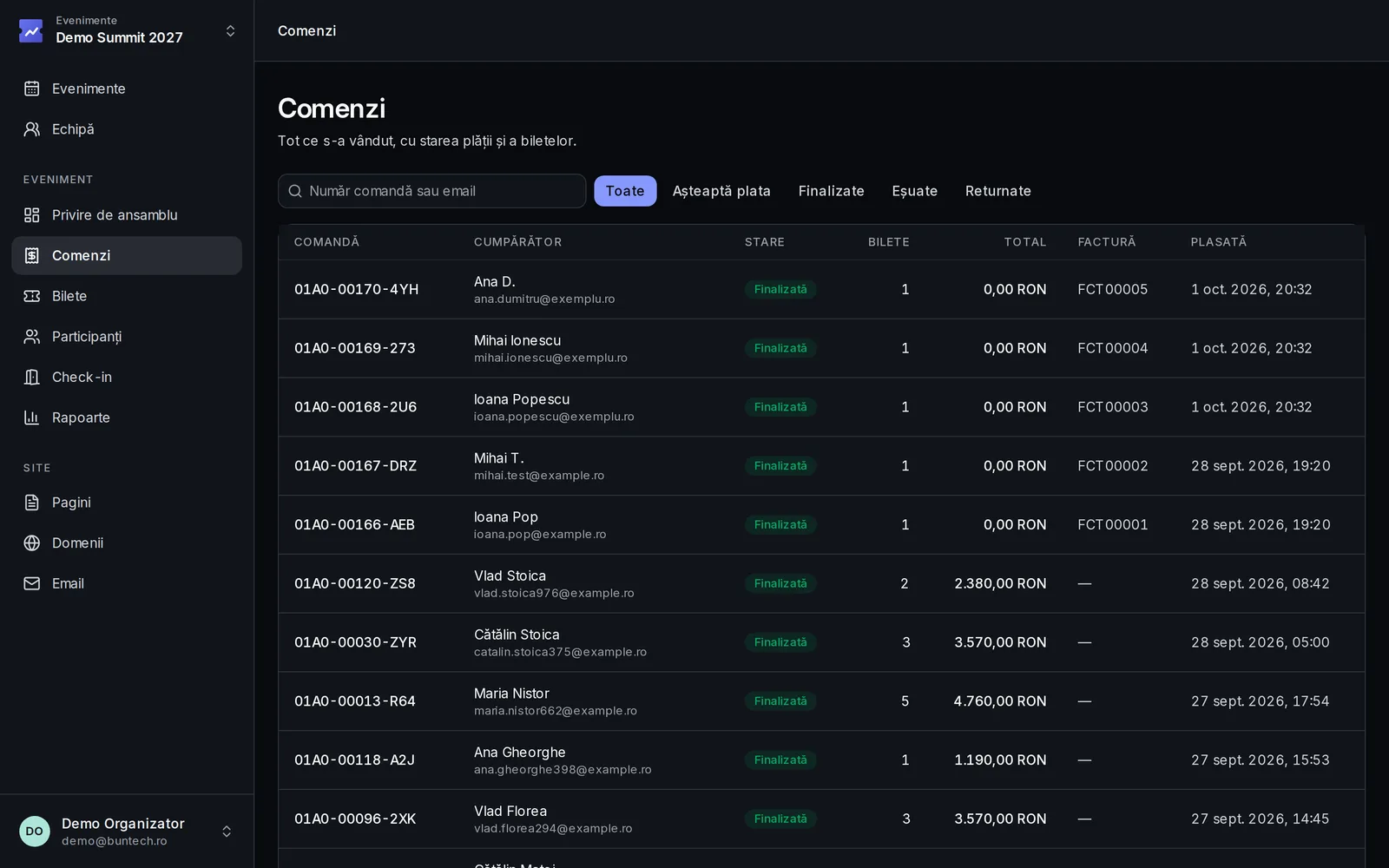Click Comenzi breadcrumb in the top bar
Screen dimensions: 1389x868
(307, 30)
